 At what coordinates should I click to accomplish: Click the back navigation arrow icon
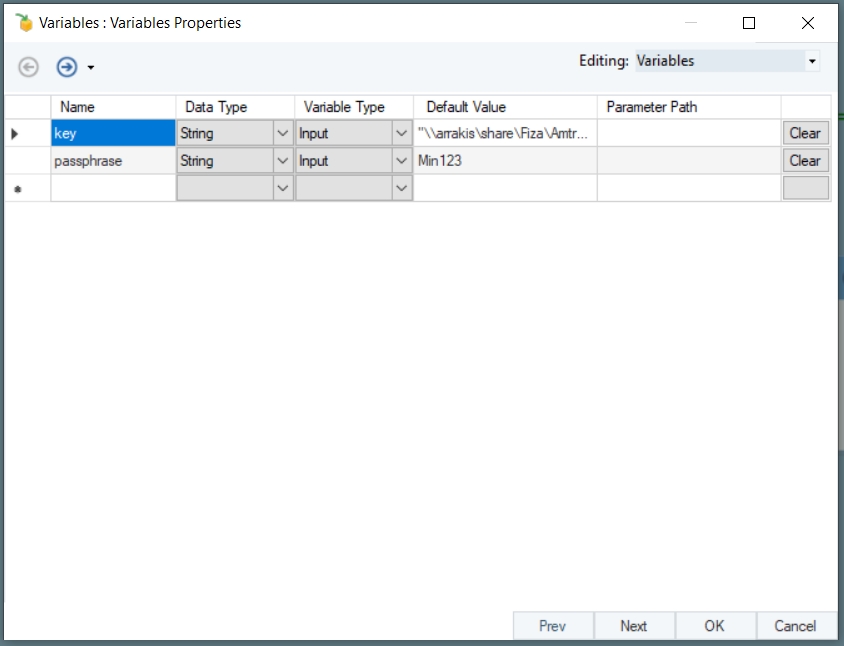click(x=29, y=67)
